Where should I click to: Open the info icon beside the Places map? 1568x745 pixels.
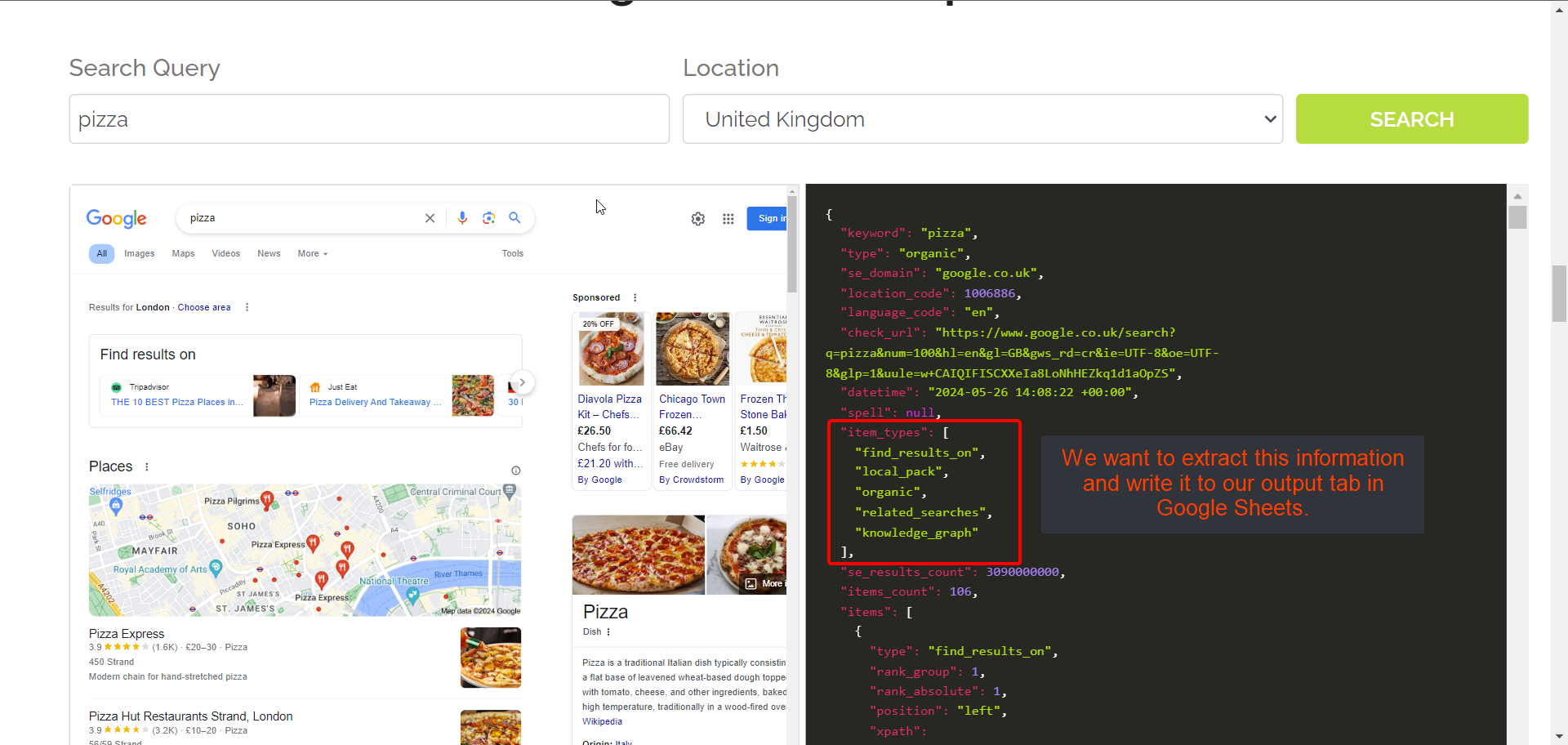(x=516, y=471)
